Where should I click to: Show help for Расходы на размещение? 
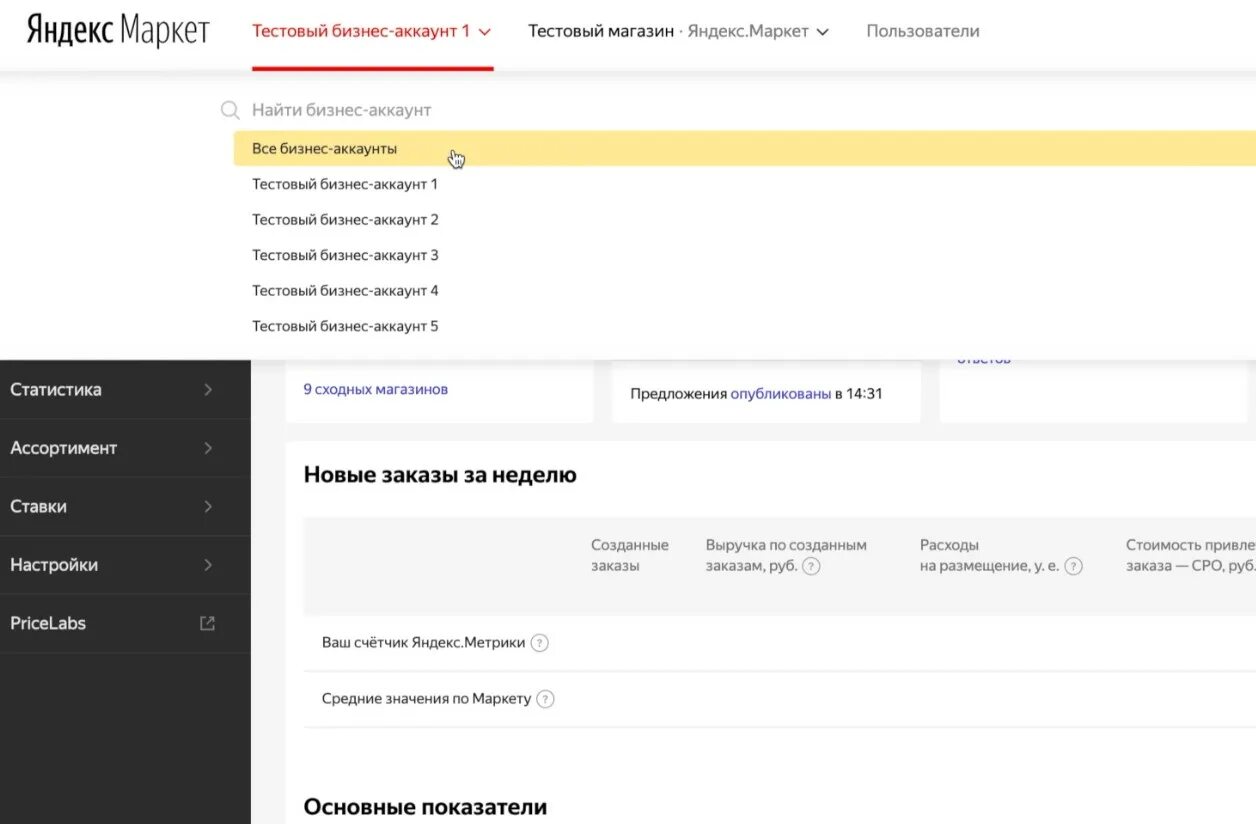point(1073,566)
